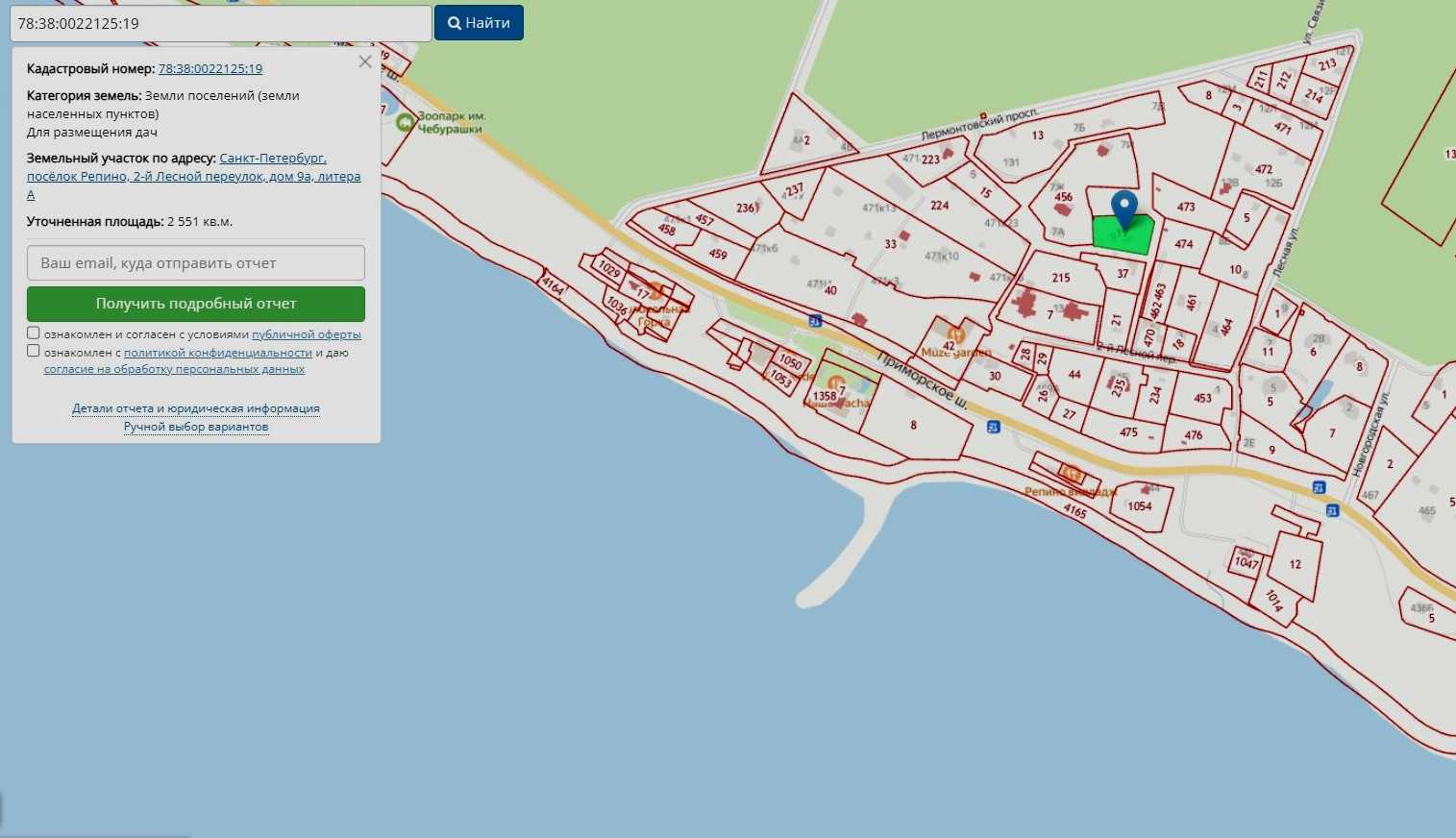The width and height of the screenshot is (1456, 838).
Task: Open the cadastral number 78:38:0022125:19 link
Action: pyautogui.click(x=210, y=69)
